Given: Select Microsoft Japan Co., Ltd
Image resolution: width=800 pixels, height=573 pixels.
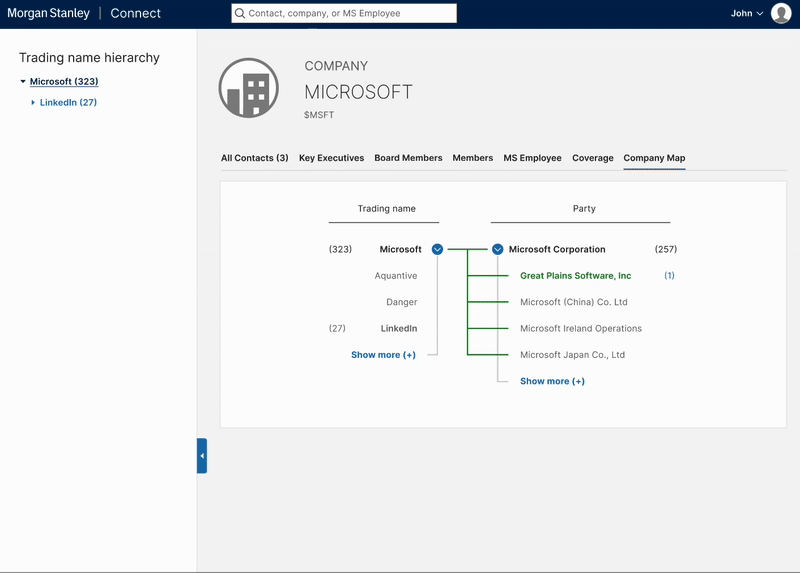Looking at the screenshot, I should pyautogui.click(x=572, y=355).
